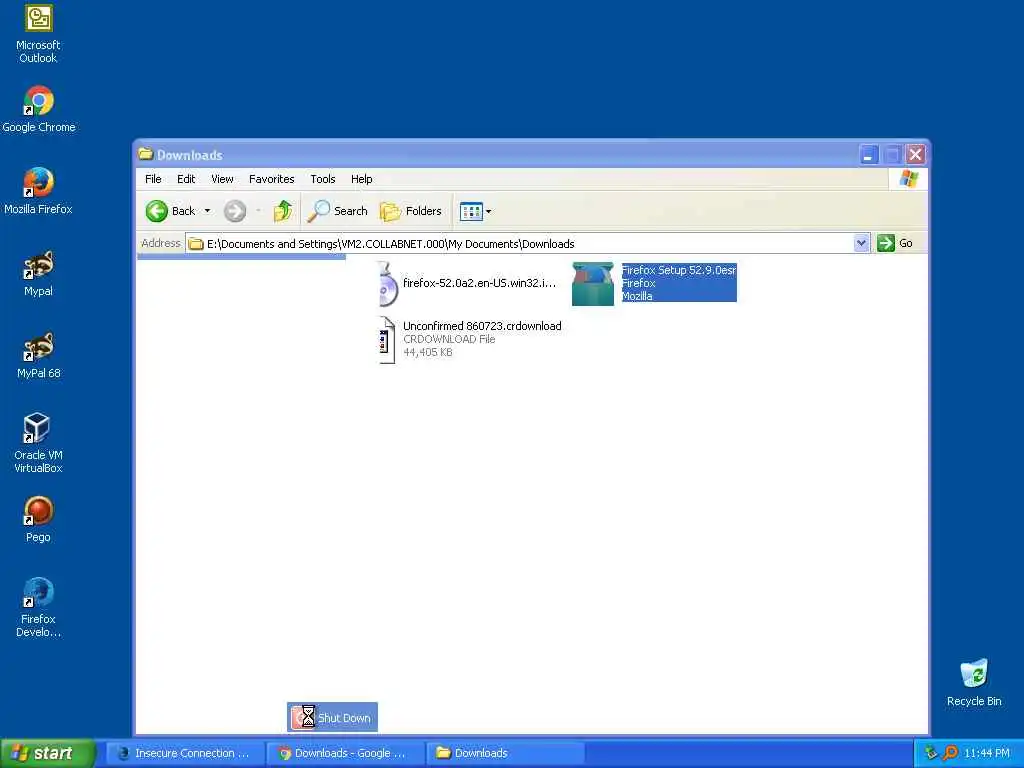The width and height of the screenshot is (1024, 768).
Task: Select the Mozilla Firefox desktop icon
Action: click(x=39, y=191)
